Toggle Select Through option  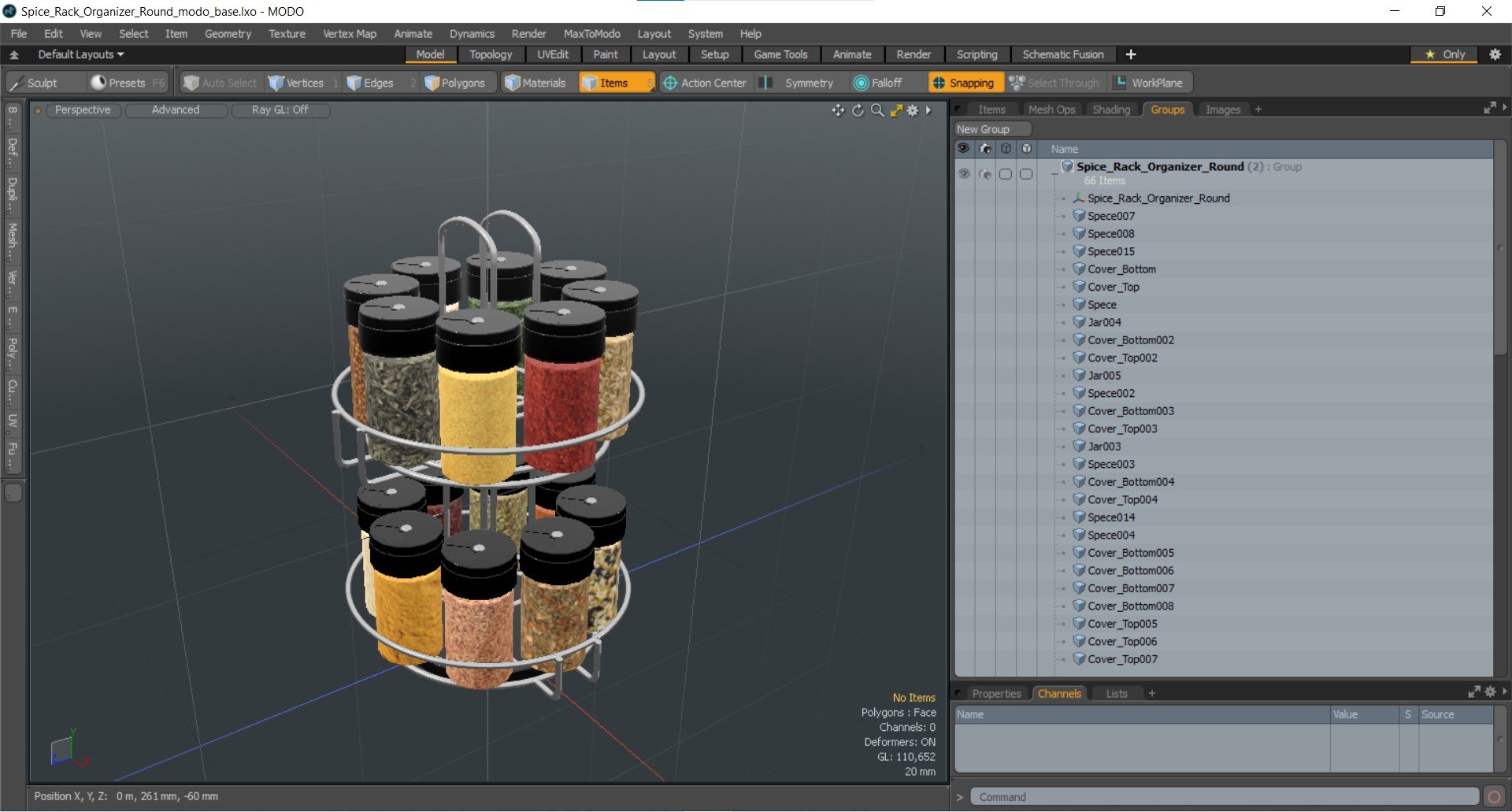1054,83
